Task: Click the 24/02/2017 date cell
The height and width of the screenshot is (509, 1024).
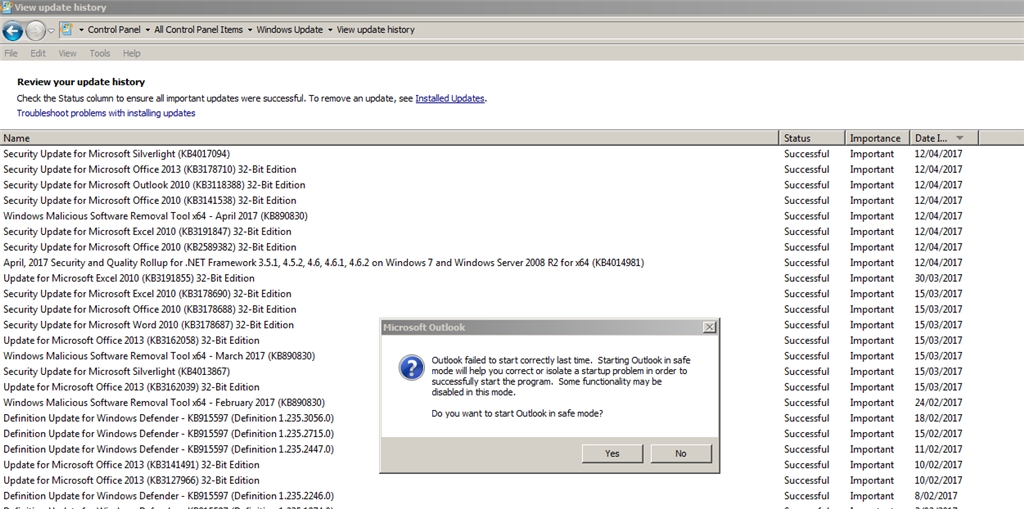Action: pos(938,402)
